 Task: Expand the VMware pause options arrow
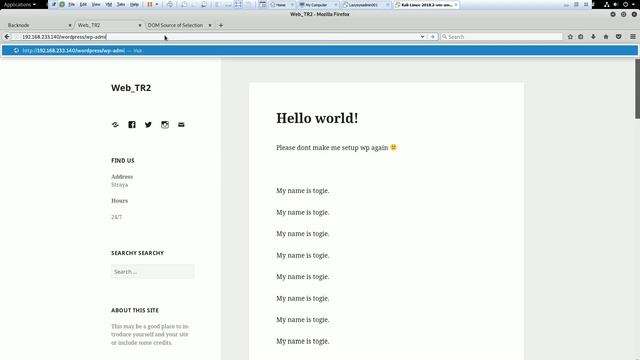157,4
